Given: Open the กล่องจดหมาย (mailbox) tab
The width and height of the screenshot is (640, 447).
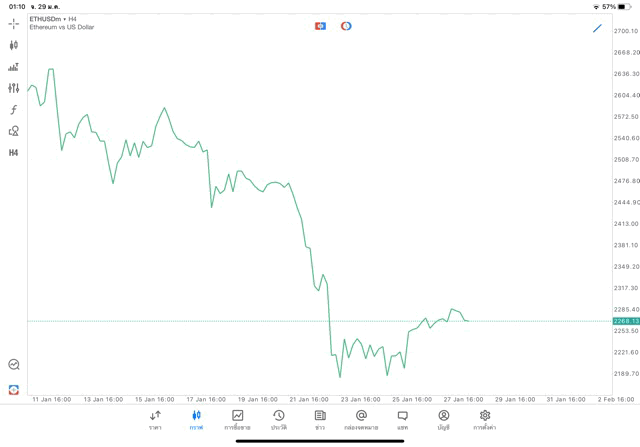Looking at the screenshot, I should [361, 420].
